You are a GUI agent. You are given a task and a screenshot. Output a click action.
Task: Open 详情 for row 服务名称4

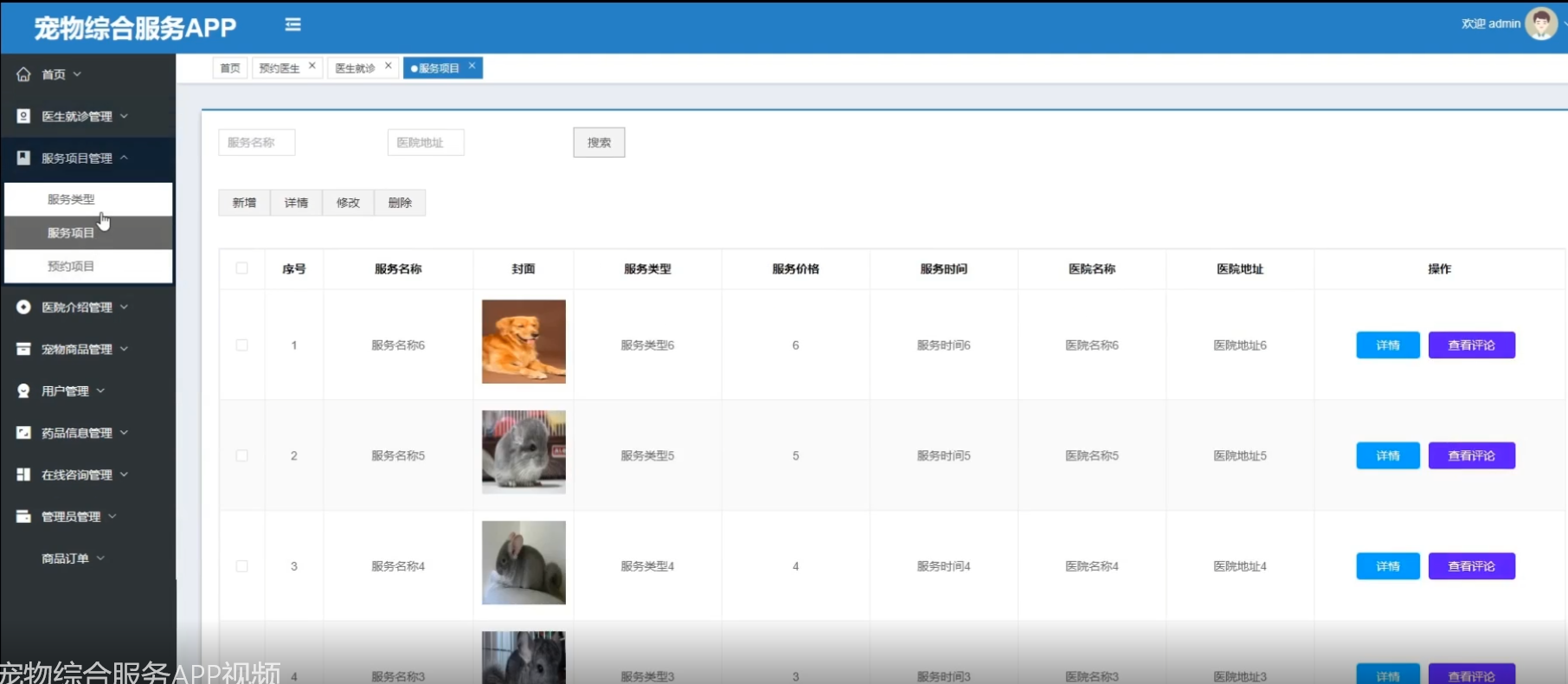pos(1388,566)
